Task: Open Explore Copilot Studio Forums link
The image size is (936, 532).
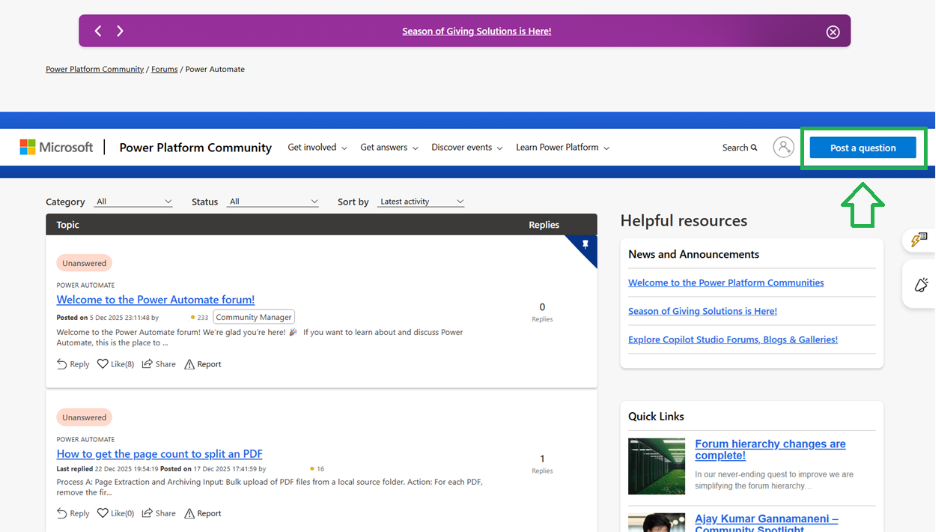Action: tap(732, 339)
